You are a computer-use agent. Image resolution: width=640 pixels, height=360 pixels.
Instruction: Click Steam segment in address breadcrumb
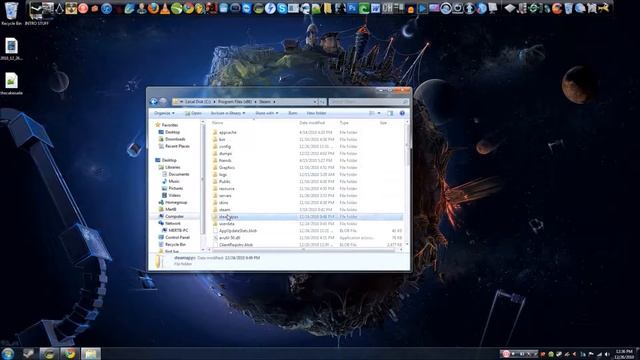pos(265,101)
